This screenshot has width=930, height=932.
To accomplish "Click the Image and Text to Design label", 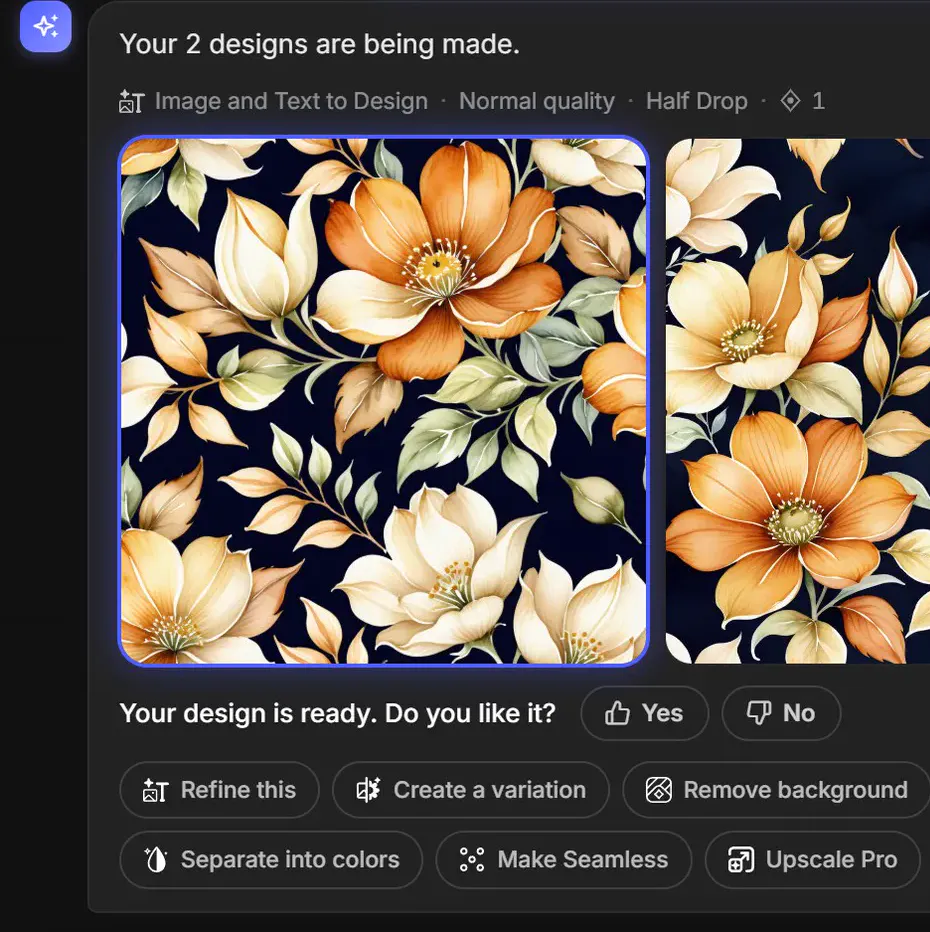I will tap(291, 101).
